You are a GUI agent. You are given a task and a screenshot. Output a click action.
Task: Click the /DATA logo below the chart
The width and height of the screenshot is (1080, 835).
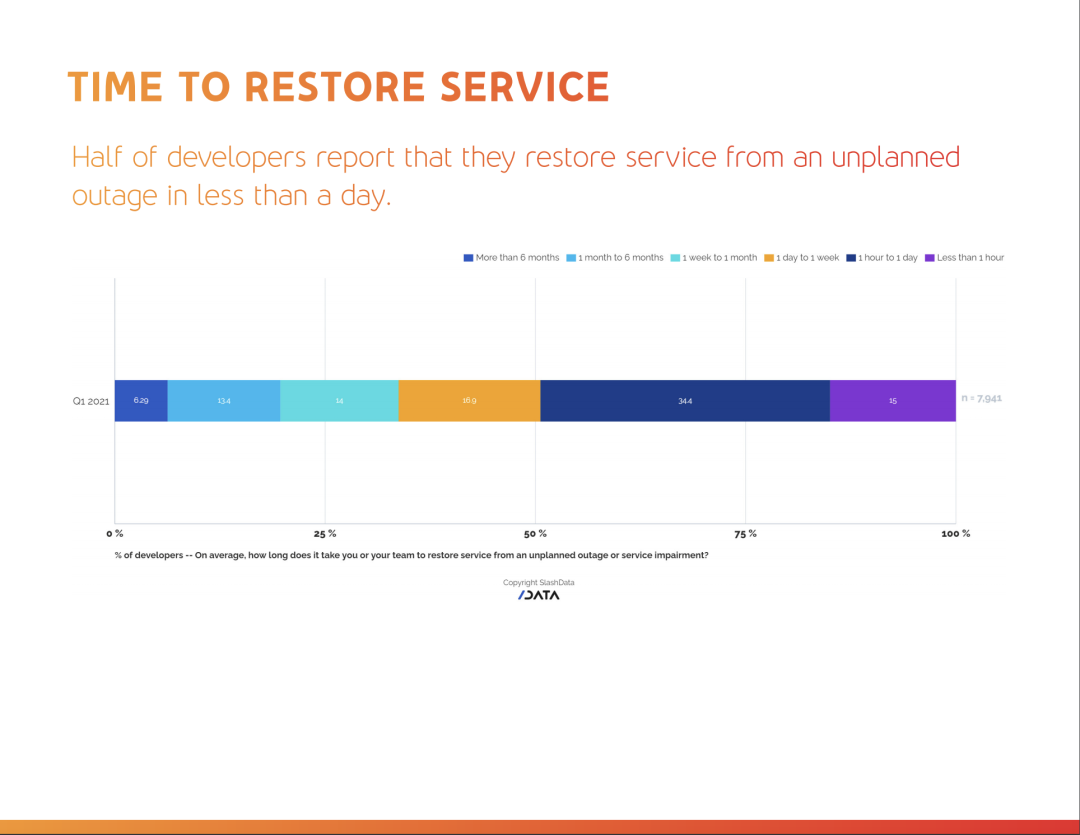[x=539, y=595]
